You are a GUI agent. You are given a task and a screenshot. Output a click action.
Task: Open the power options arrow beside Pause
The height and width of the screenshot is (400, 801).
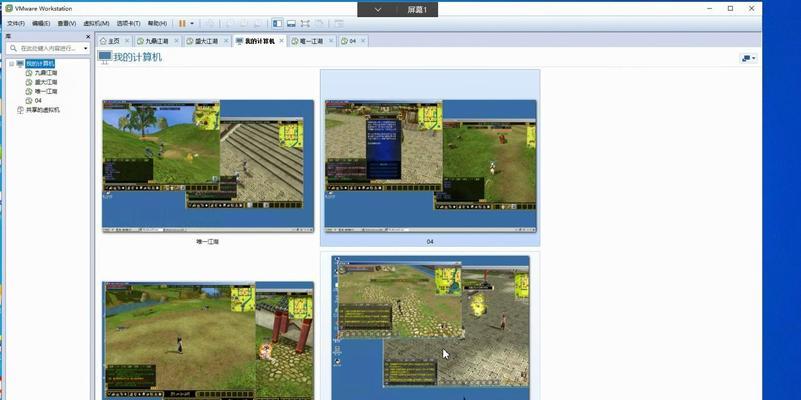[x=192, y=23]
